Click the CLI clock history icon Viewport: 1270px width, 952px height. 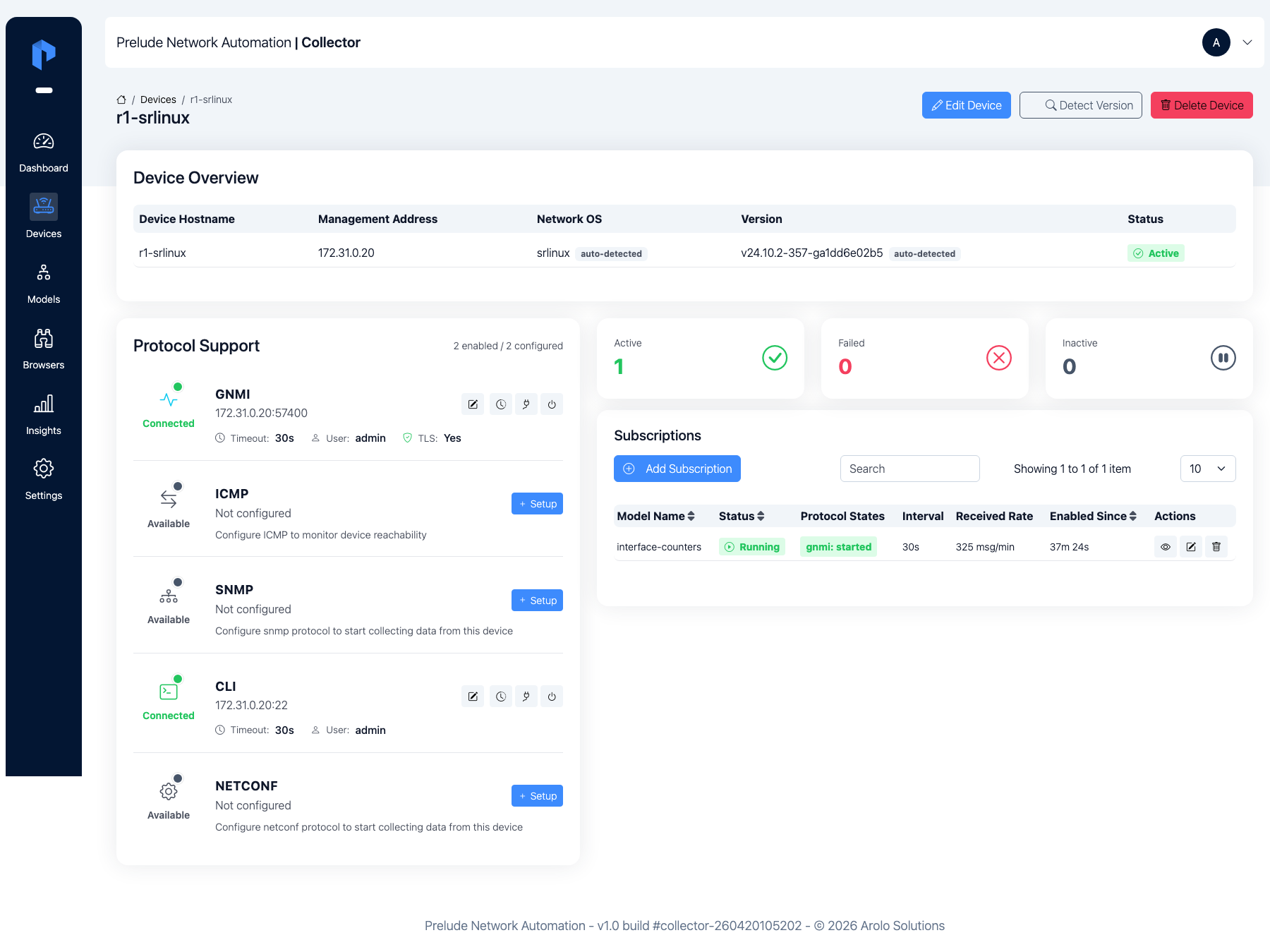(501, 697)
